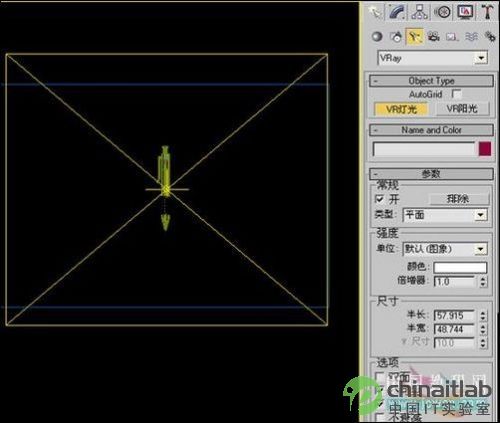Select the Space Warps category icon
This screenshot has height=423, width=500.
471,36
